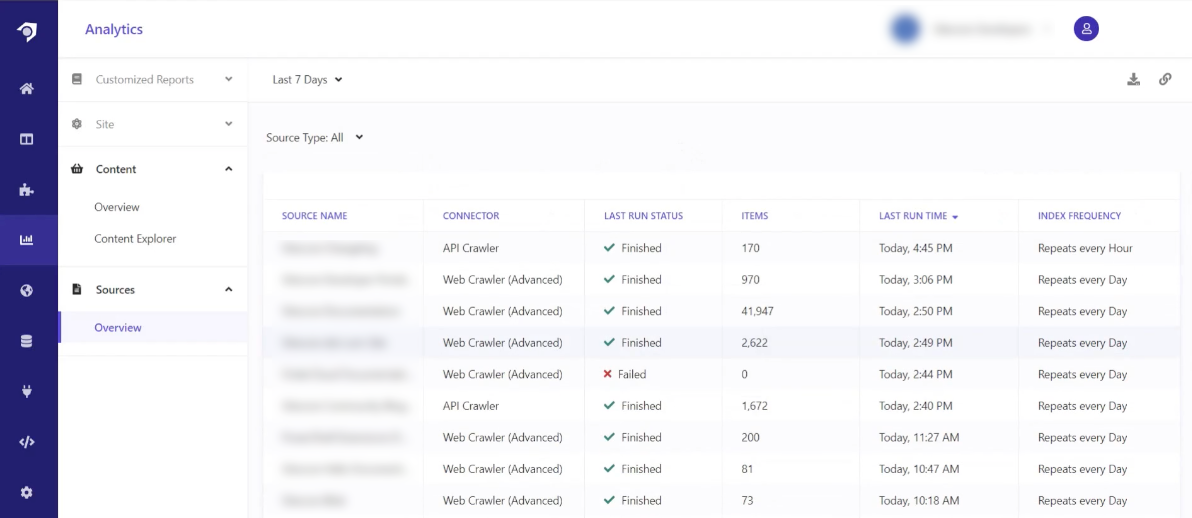1192x518 pixels.
Task: Download the report using download icon
Action: pyautogui.click(x=1133, y=80)
